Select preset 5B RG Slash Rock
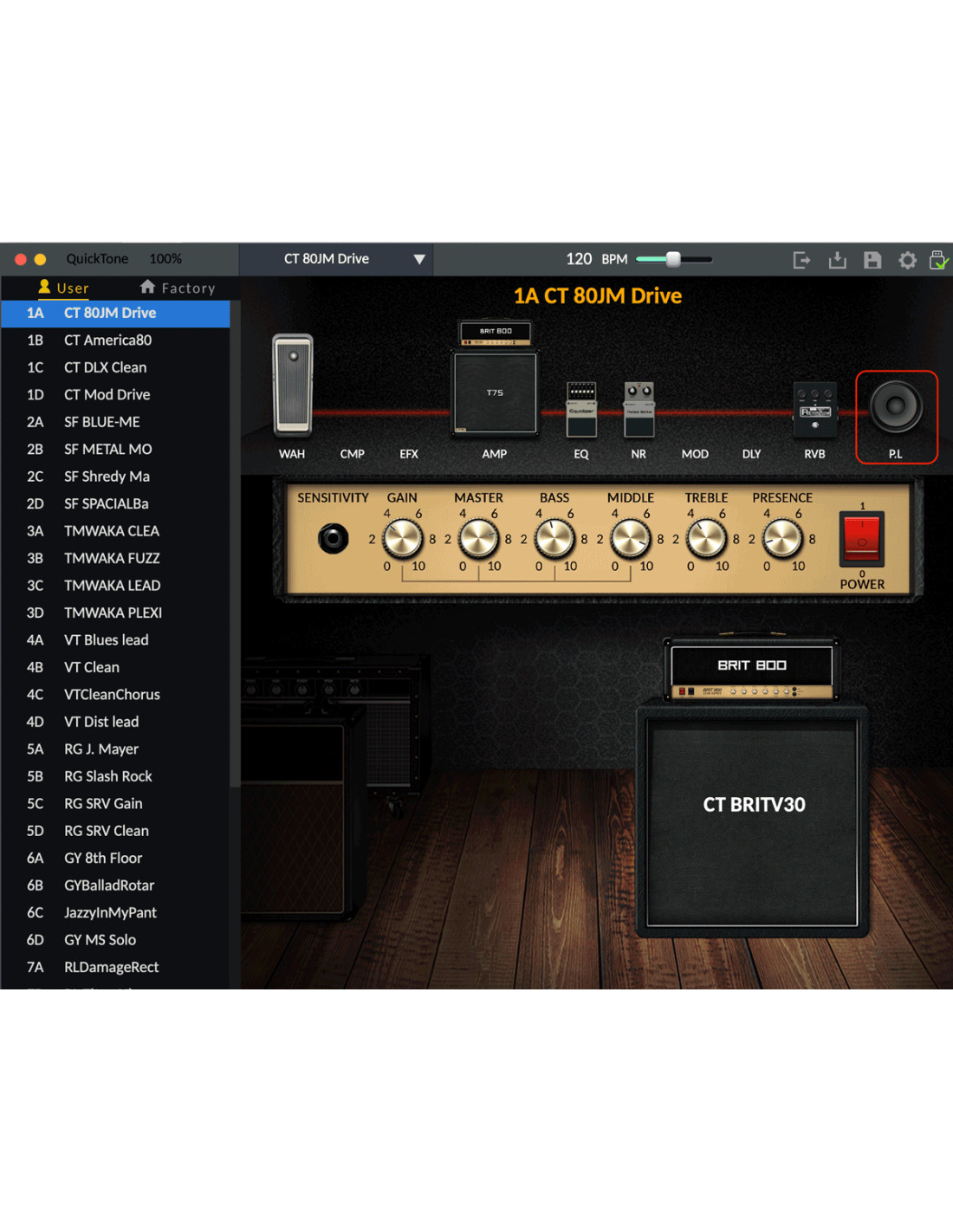 (x=115, y=777)
